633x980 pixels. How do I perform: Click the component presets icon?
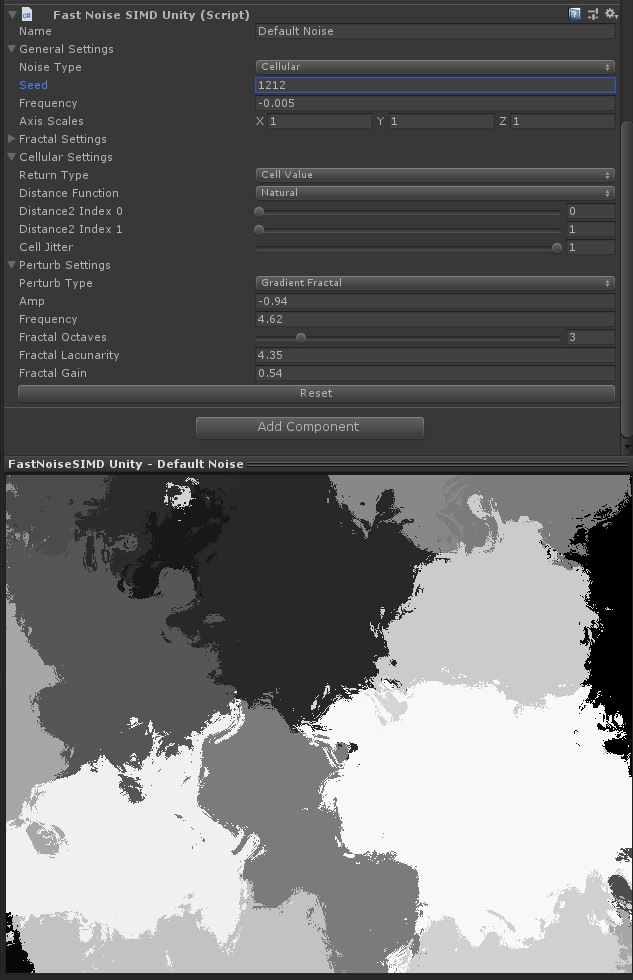pos(593,14)
